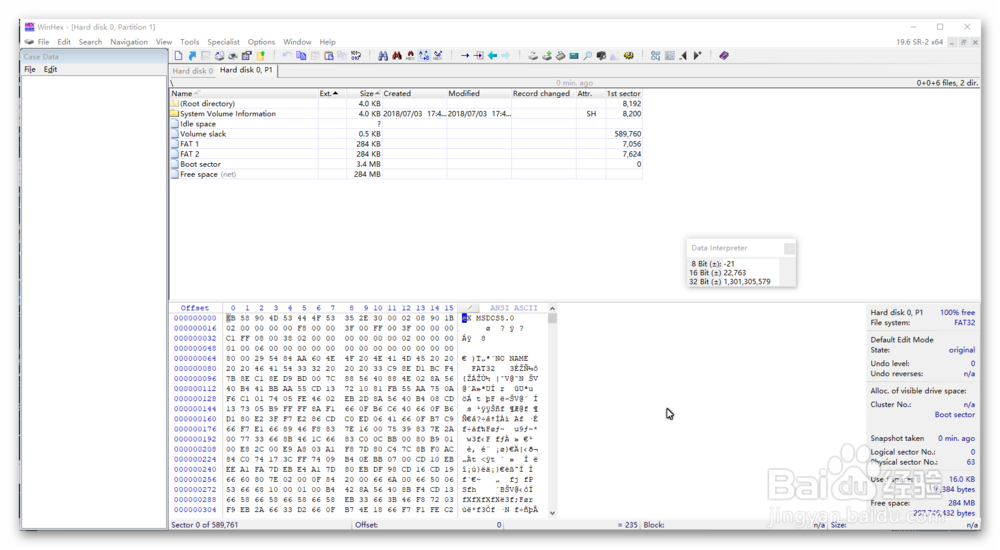Click the Copy Block toolbar icon

pos(301,56)
